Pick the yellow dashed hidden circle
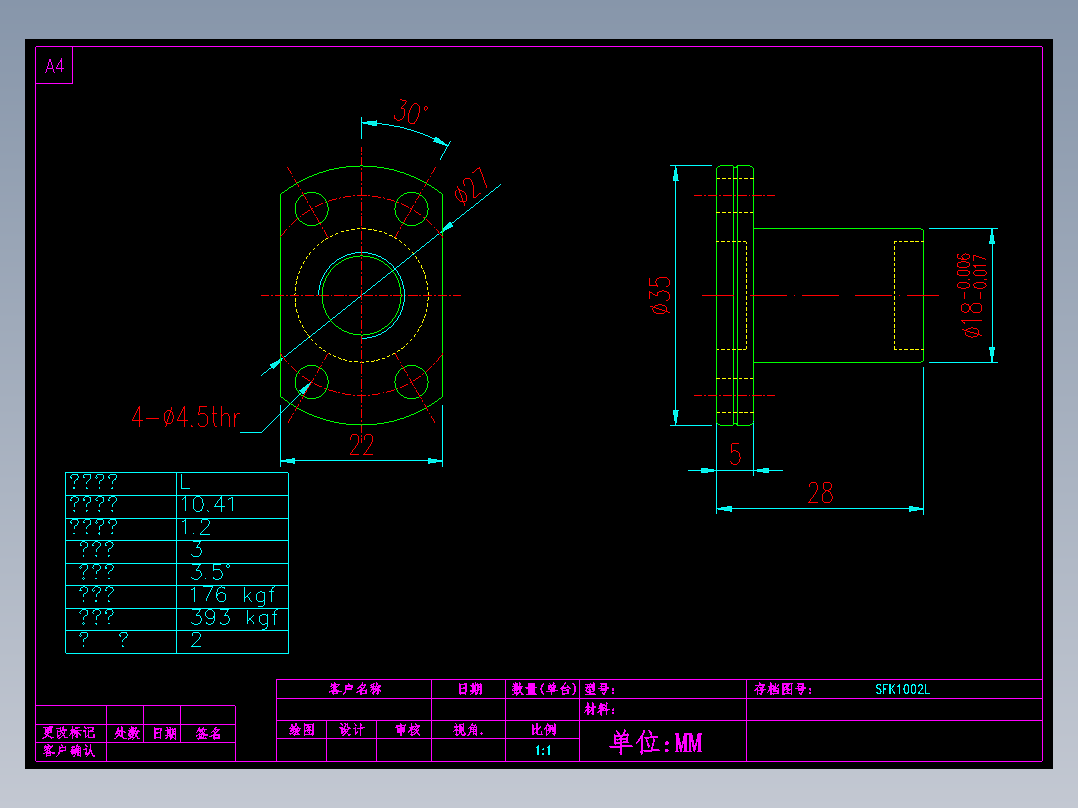The width and height of the screenshot is (1078, 808). pyautogui.click(x=362, y=295)
